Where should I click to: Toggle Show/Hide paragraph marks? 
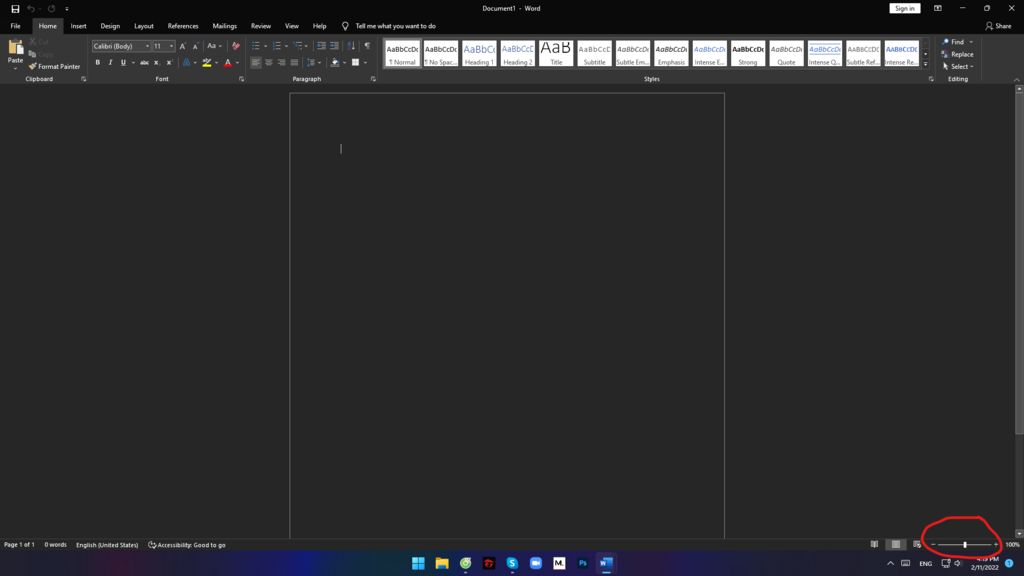click(x=367, y=46)
